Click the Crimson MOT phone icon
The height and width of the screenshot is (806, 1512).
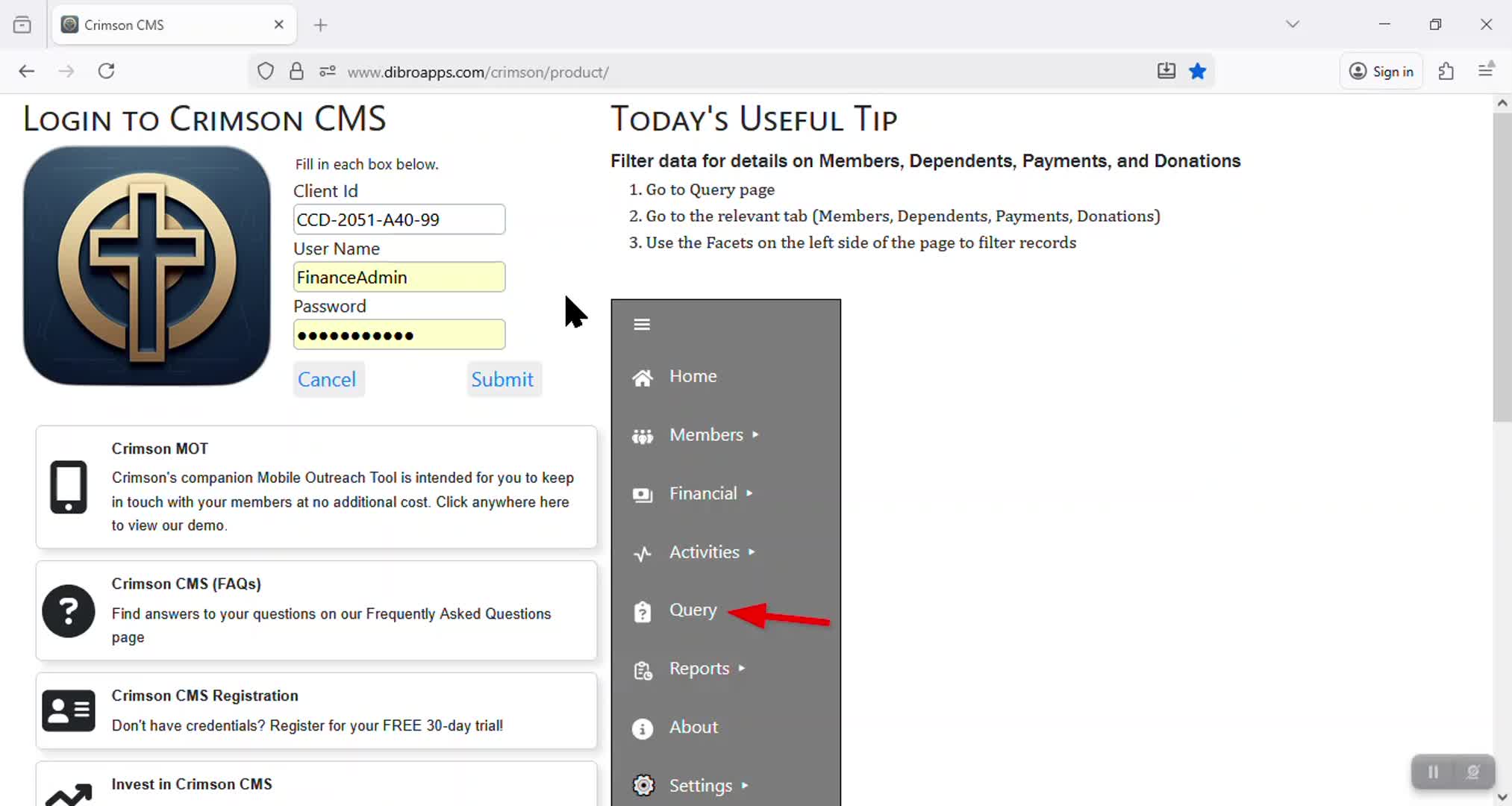69,487
